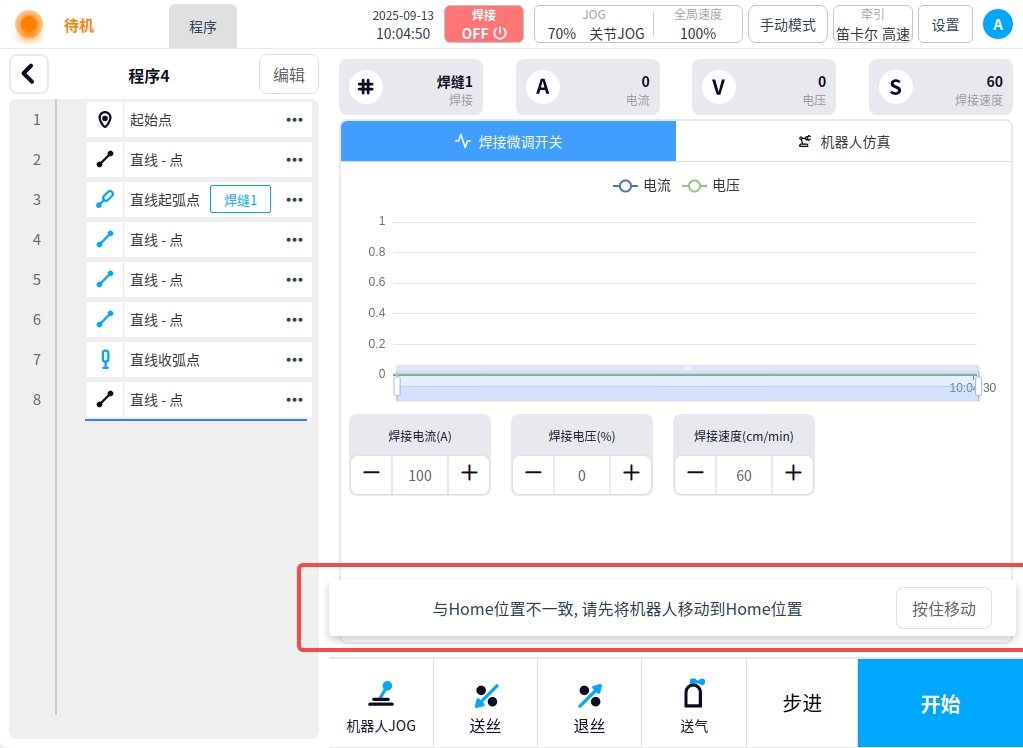This screenshot has width=1023, height=748.
Task: Click the chart timeline range slider handle
Action: tap(397, 386)
